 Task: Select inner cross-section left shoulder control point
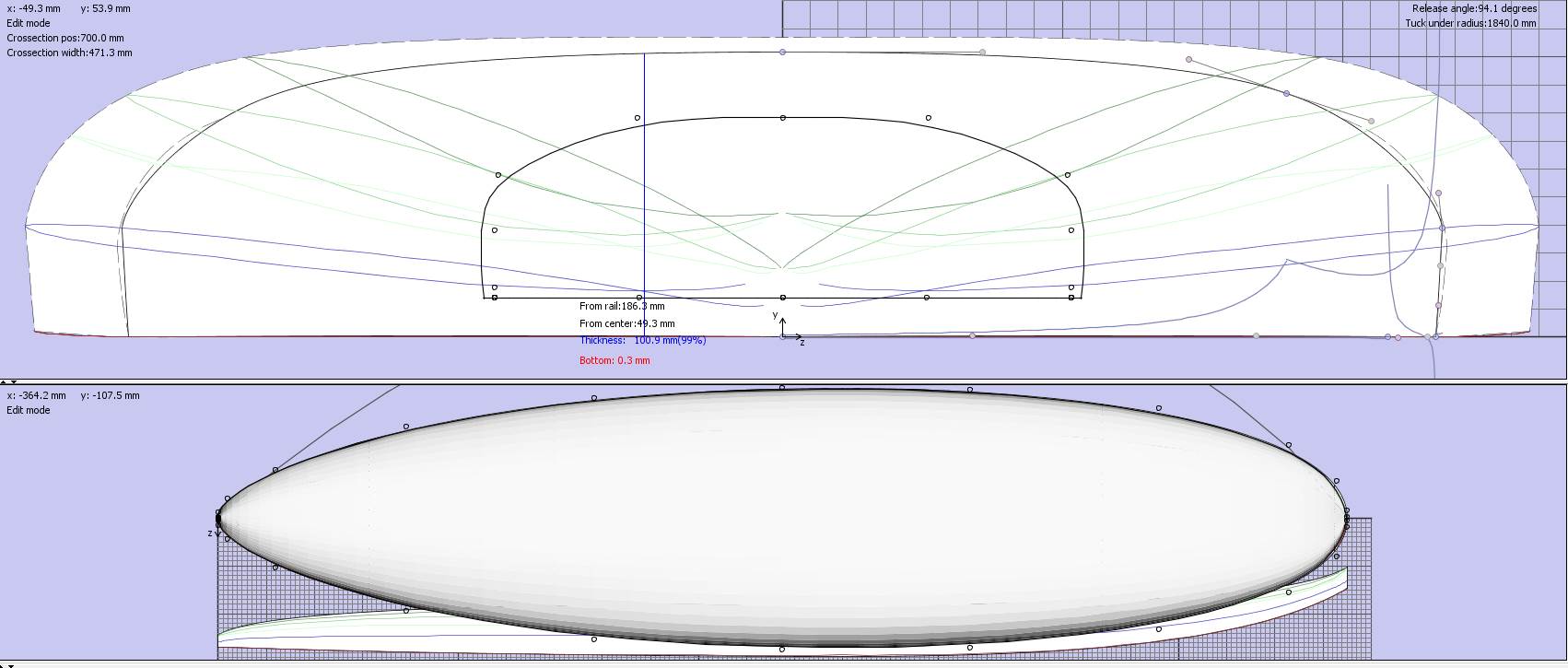click(498, 175)
